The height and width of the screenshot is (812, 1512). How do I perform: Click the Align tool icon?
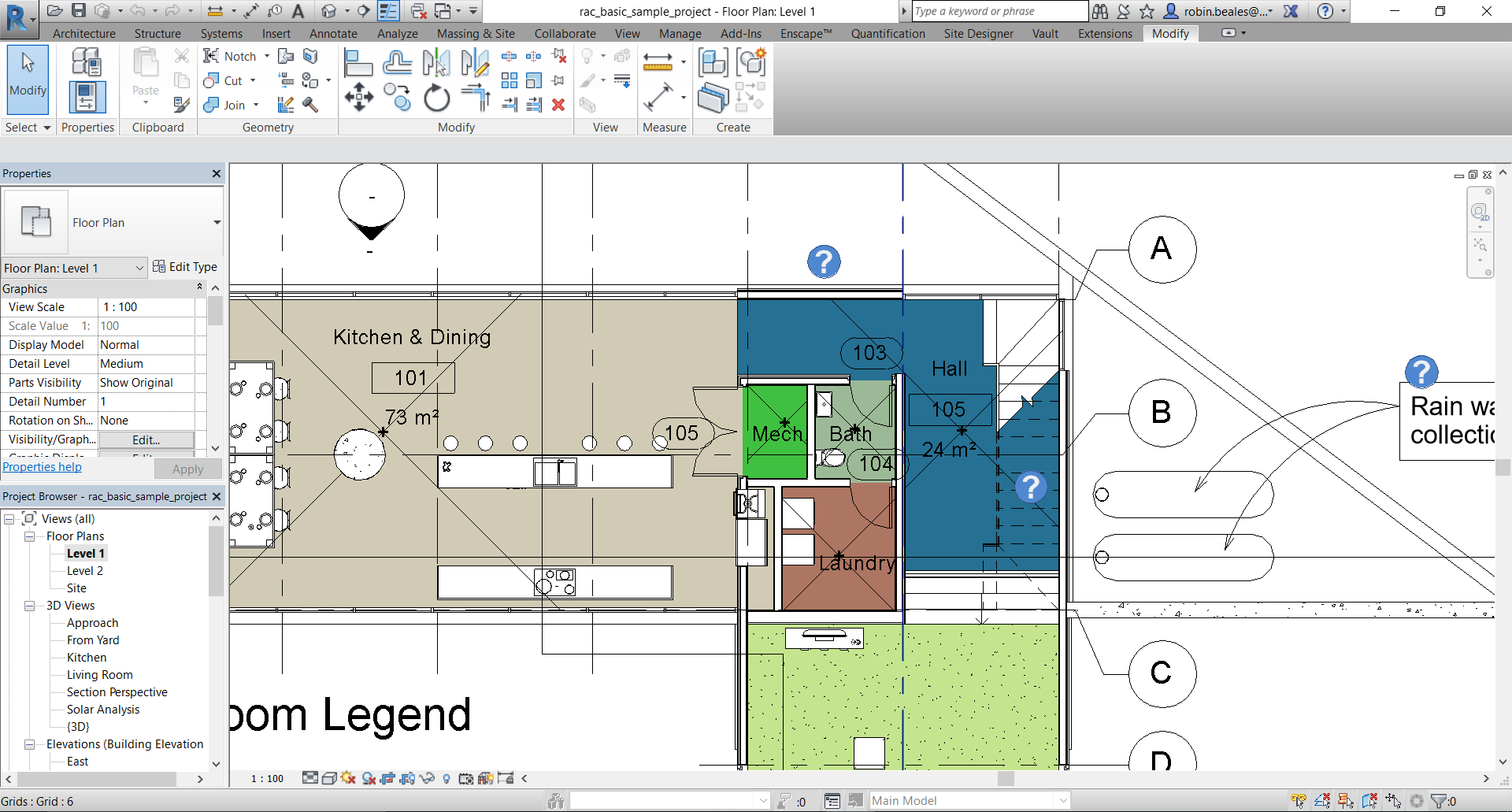coord(358,63)
